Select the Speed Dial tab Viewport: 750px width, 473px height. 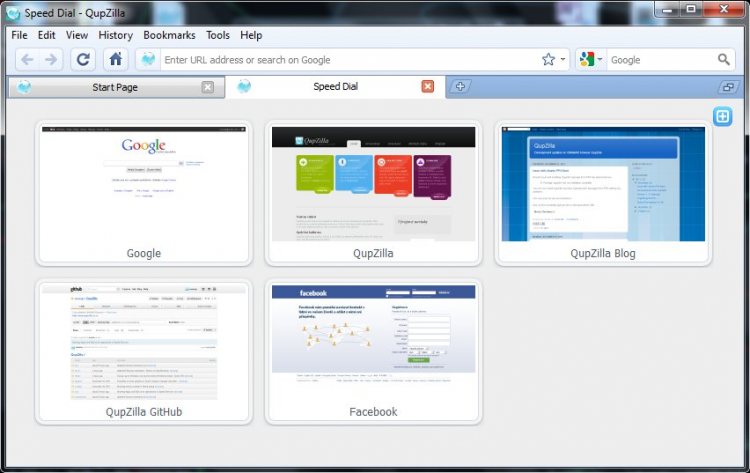(x=335, y=87)
